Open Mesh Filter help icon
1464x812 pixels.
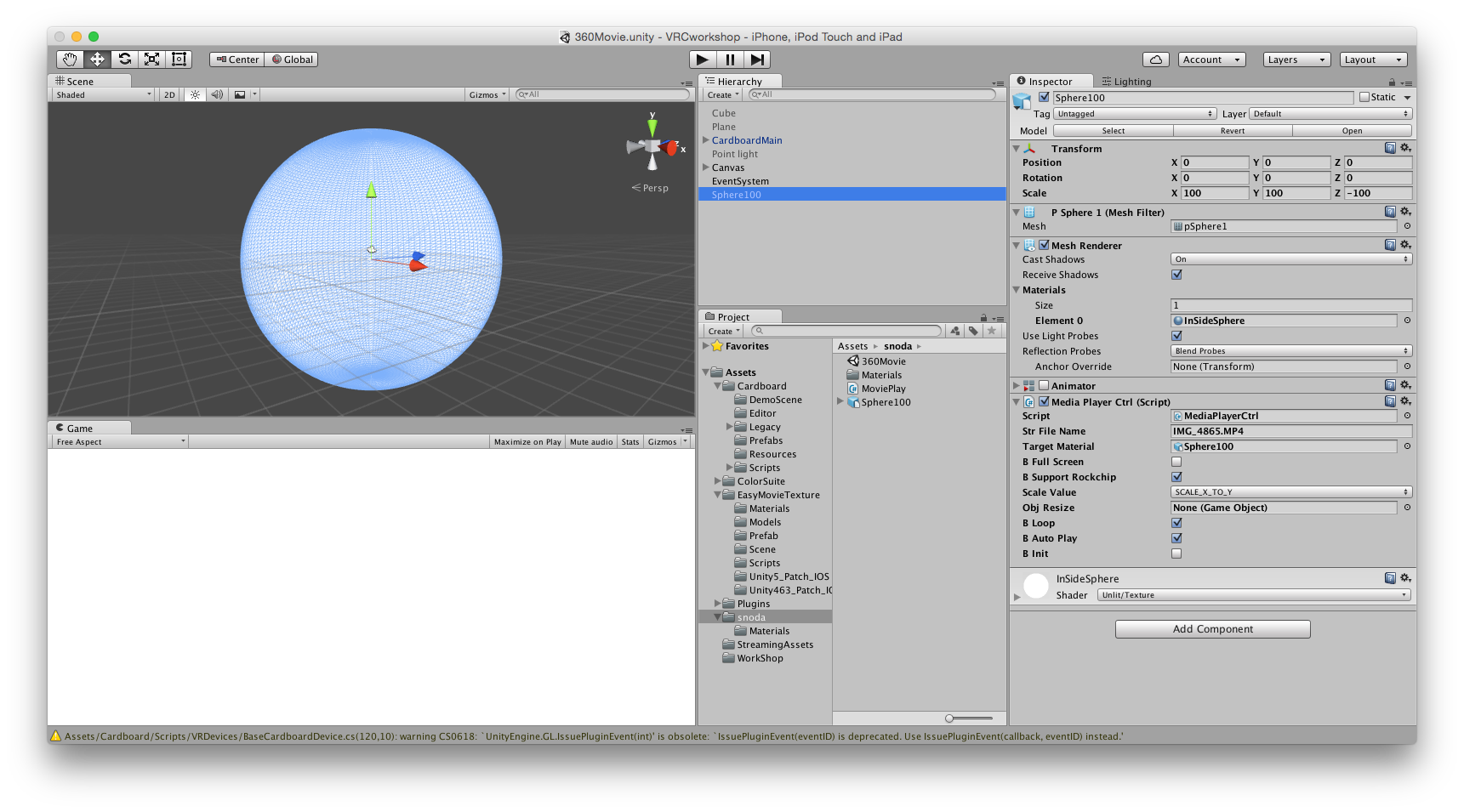pyautogui.click(x=1390, y=212)
